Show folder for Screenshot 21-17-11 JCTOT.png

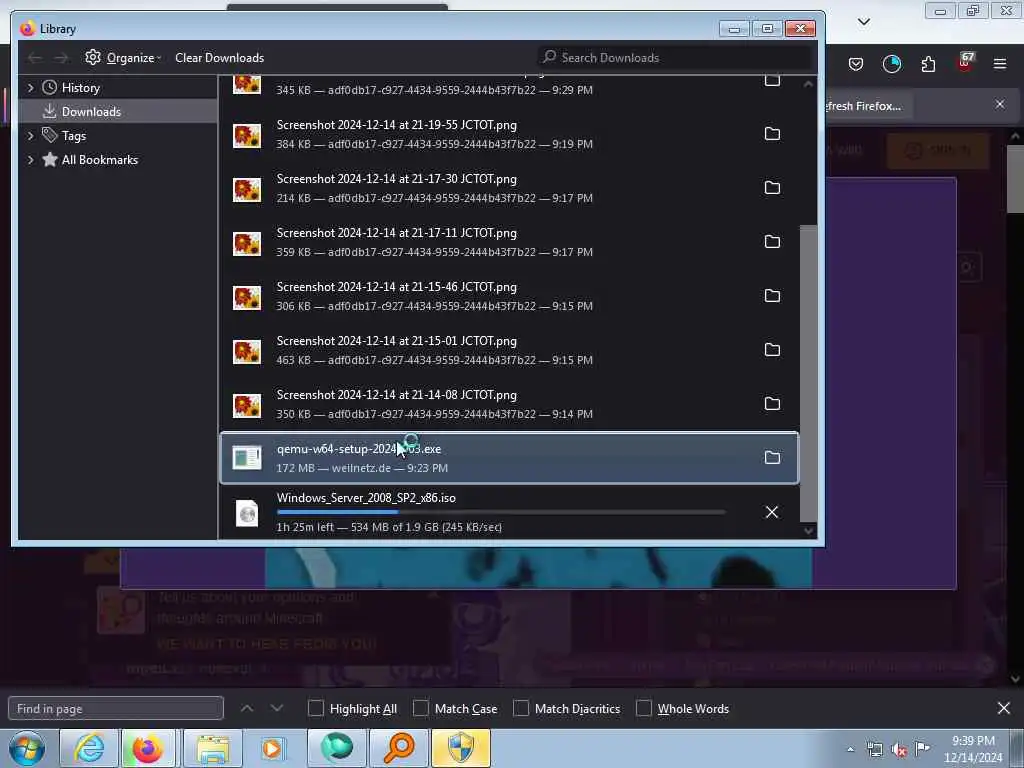(x=772, y=242)
